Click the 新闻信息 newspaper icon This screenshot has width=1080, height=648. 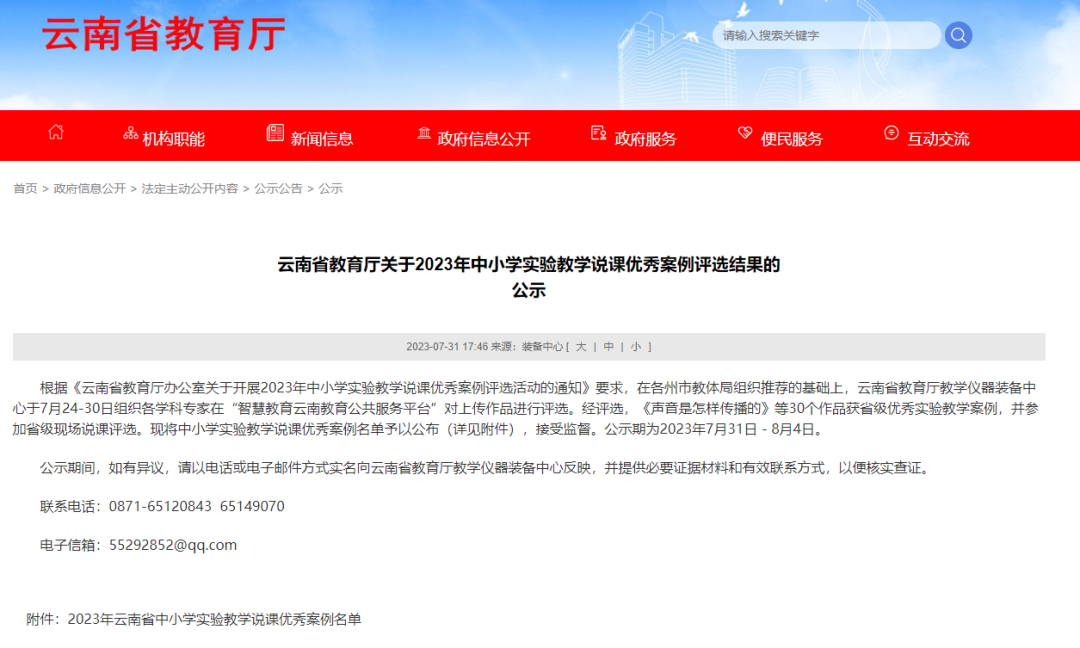point(276,133)
